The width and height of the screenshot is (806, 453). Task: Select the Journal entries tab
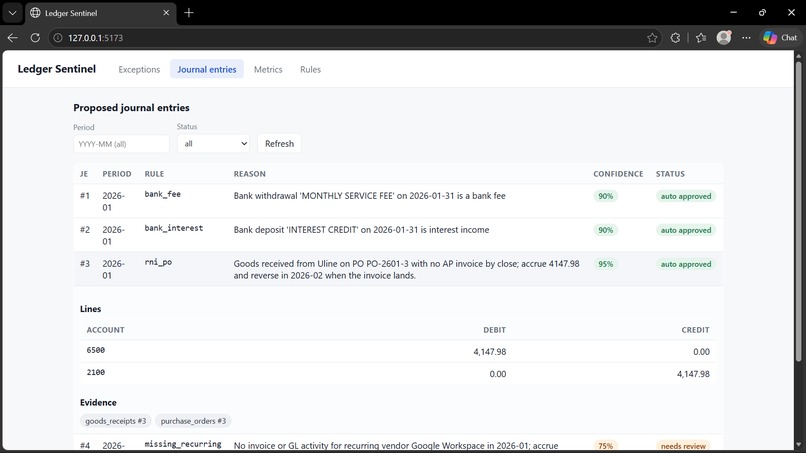pyautogui.click(x=207, y=69)
